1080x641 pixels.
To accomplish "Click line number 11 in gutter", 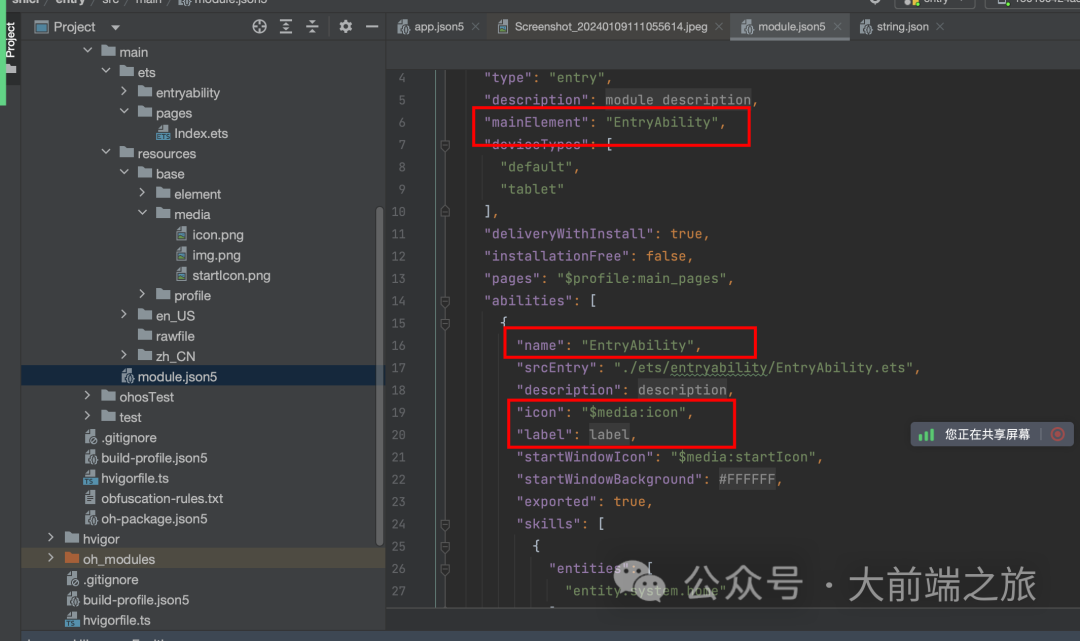I will tap(398, 234).
